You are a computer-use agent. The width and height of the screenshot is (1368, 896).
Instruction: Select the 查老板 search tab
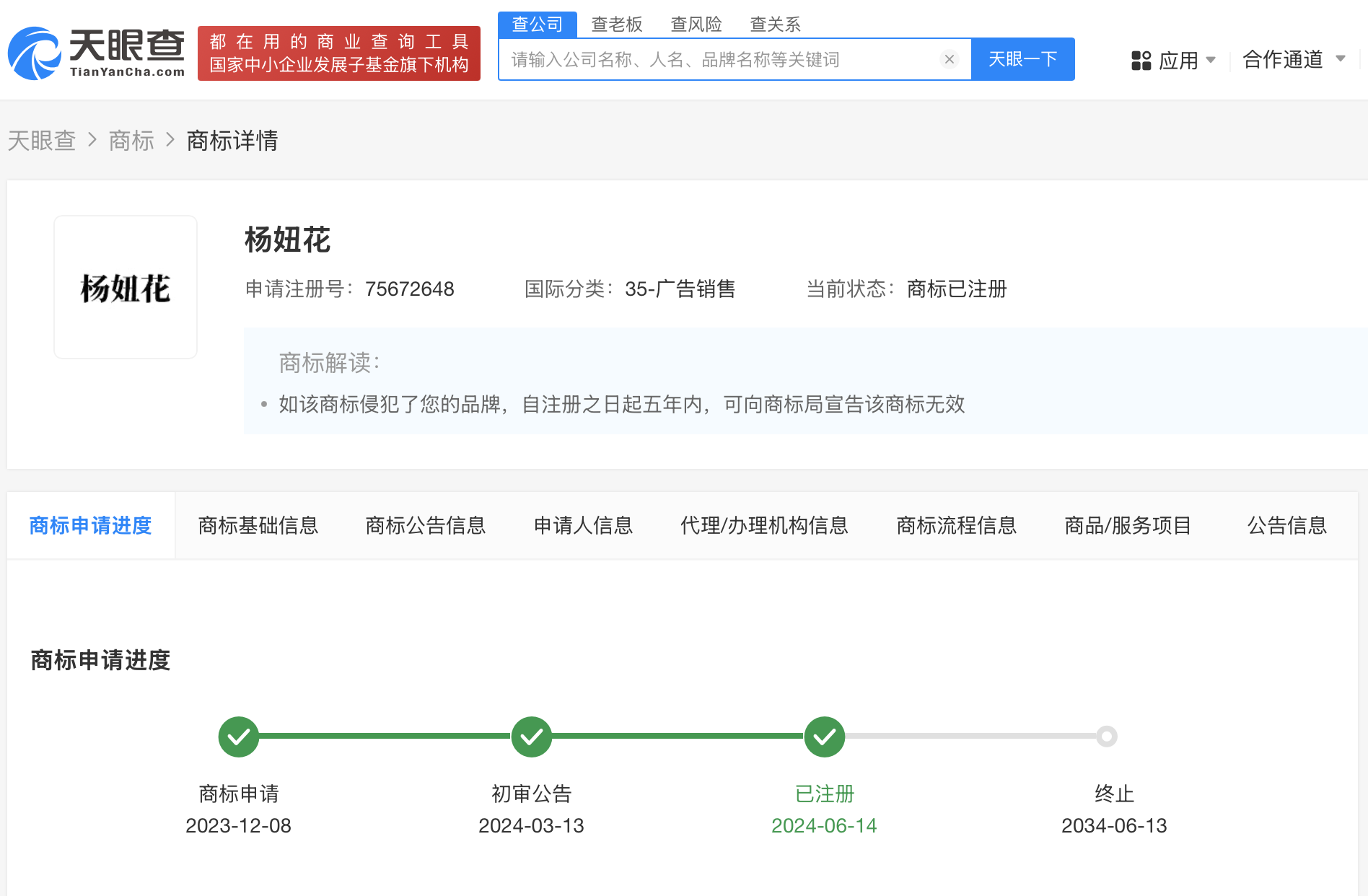[x=617, y=25]
